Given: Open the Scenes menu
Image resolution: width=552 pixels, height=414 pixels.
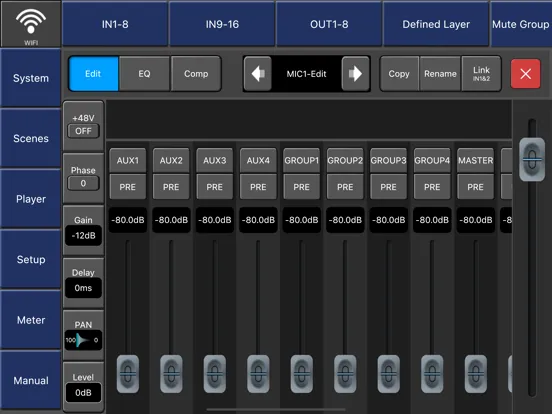Looking at the screenshot, I should (x=31, y=138).
